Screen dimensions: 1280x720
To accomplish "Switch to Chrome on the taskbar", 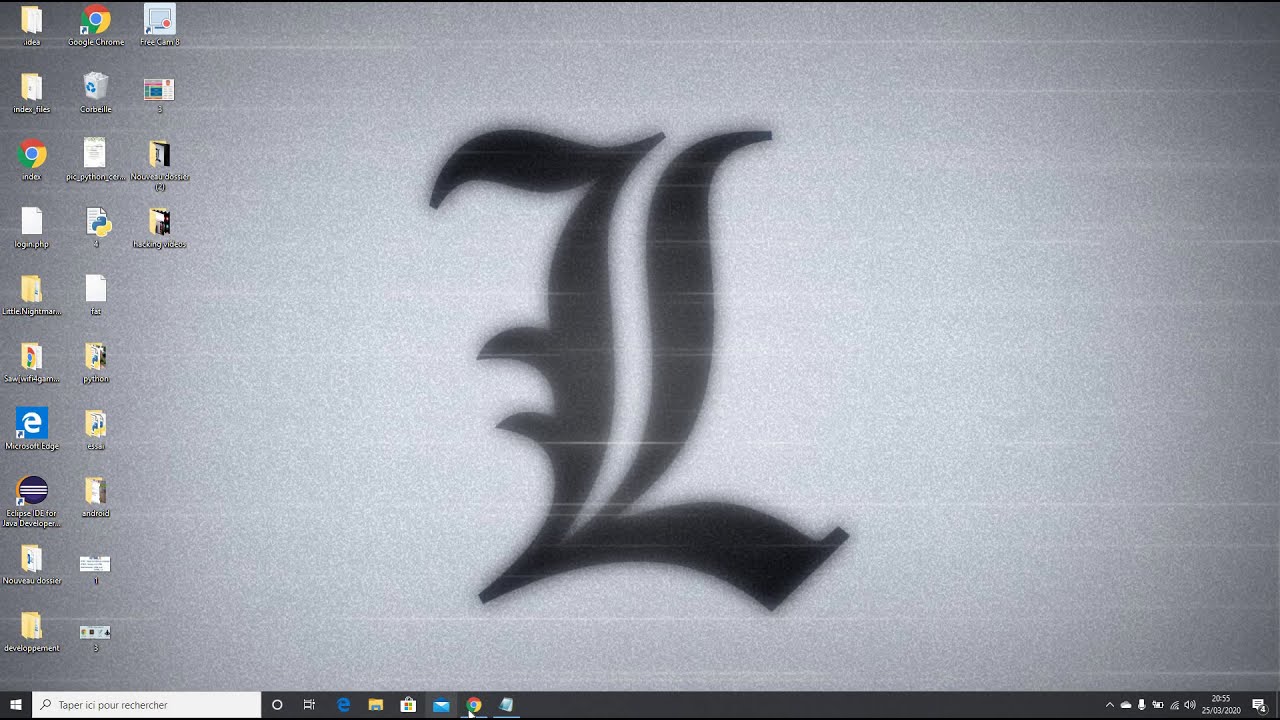I will point(474,705).
